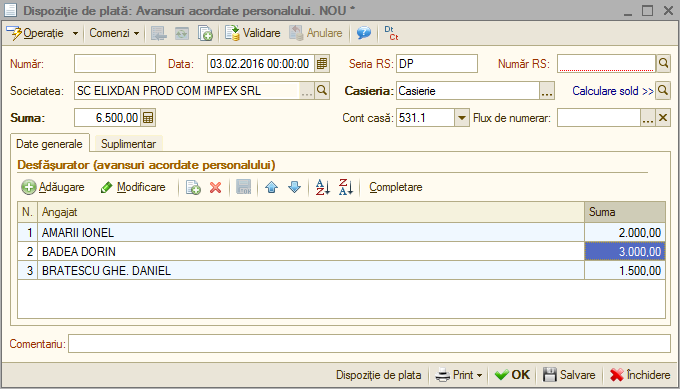Click the Validare button
Viewport: 680px width, 389px height.
coord(252,33)
